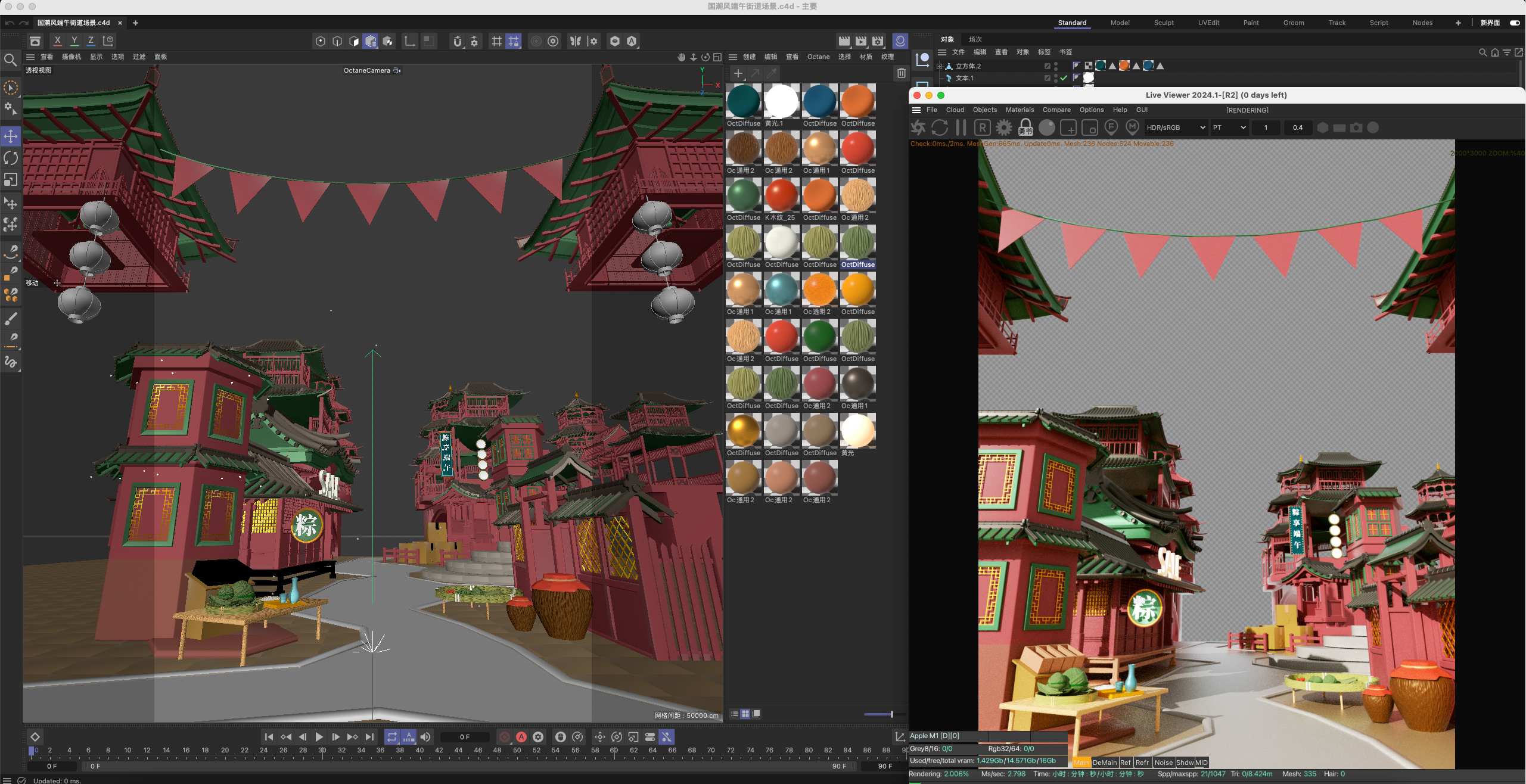Toggle green checkmark for 文本.1 object

pyautogui.click(x=1064, y=78)
